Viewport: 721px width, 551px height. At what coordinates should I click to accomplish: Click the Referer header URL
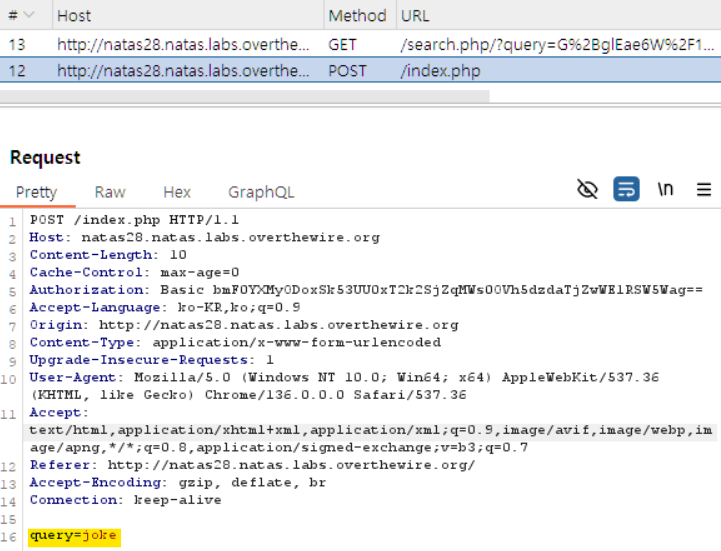click(x=290, y=464)
